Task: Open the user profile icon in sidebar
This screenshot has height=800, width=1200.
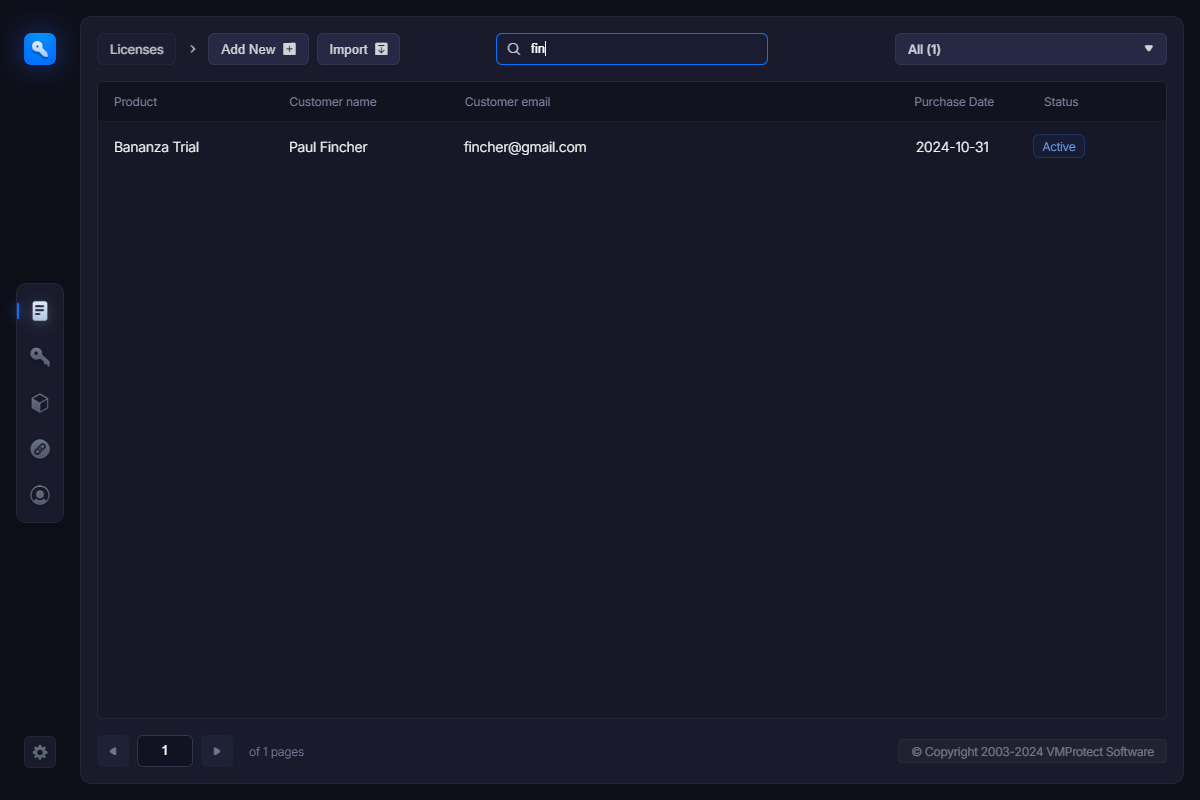Action: pos(40,495)
